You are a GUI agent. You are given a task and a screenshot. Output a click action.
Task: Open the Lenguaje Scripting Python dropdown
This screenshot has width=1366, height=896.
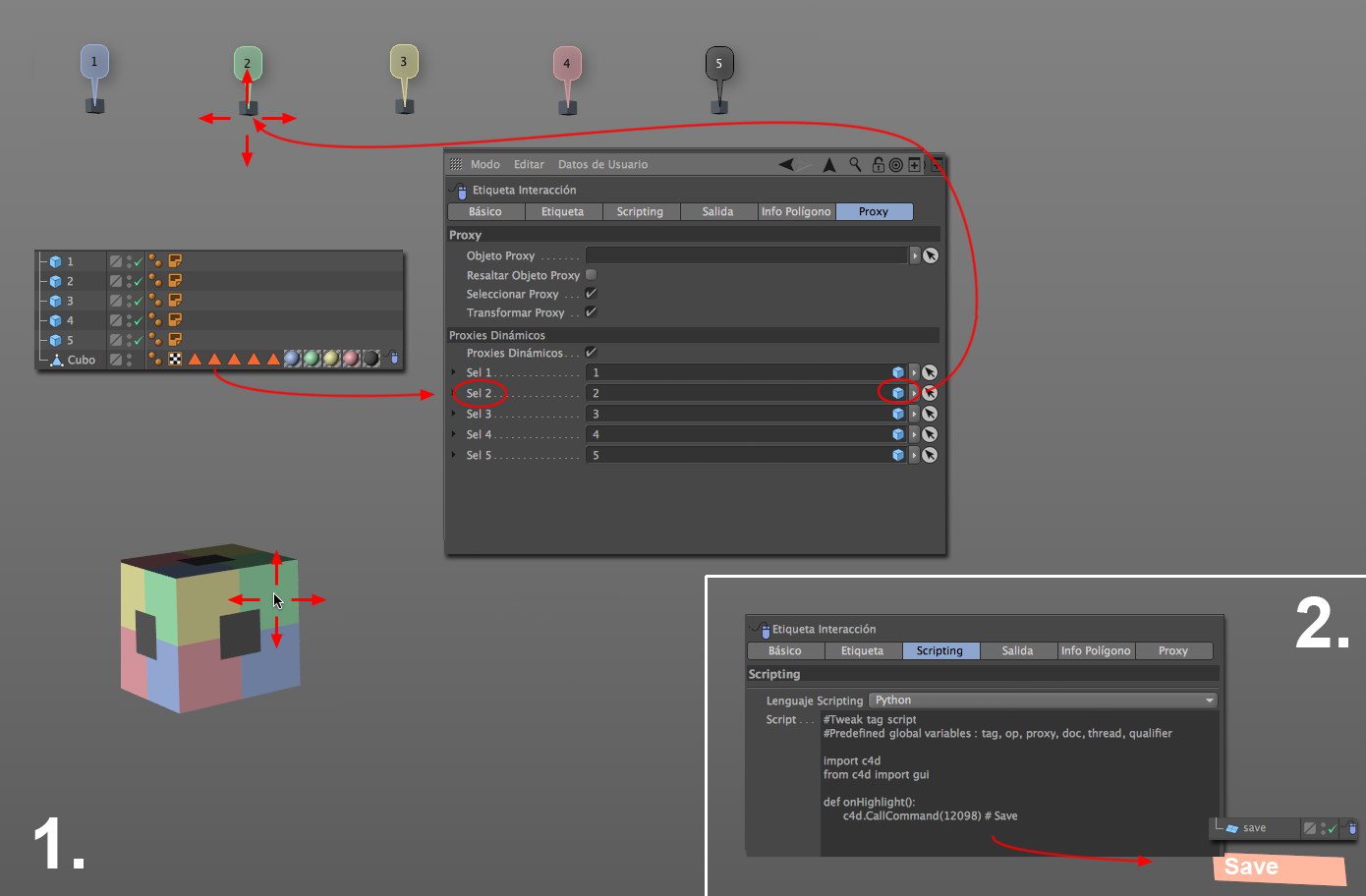[x=1043, y=700]
